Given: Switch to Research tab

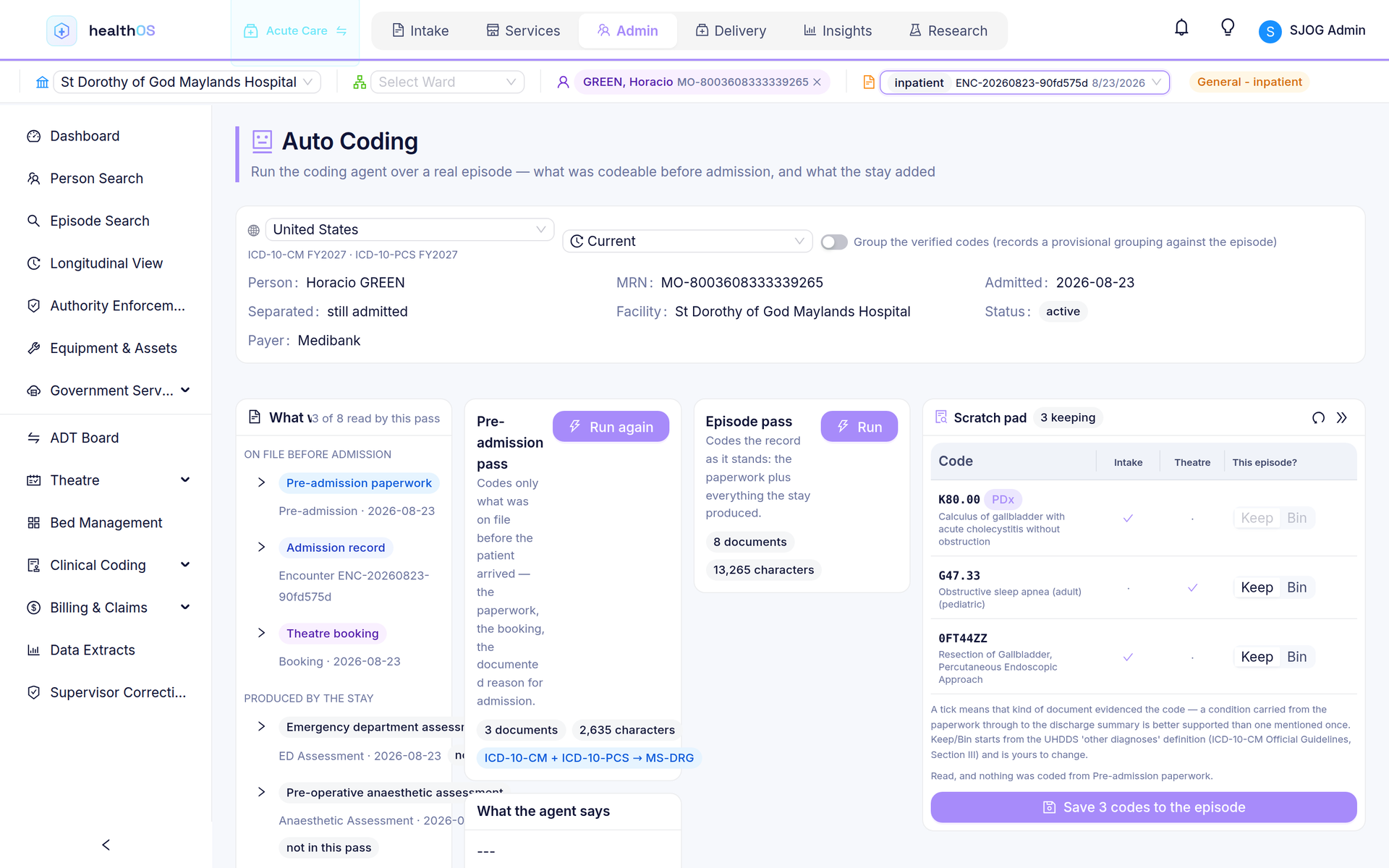Looking at the screenshot, I should (948, 31).
